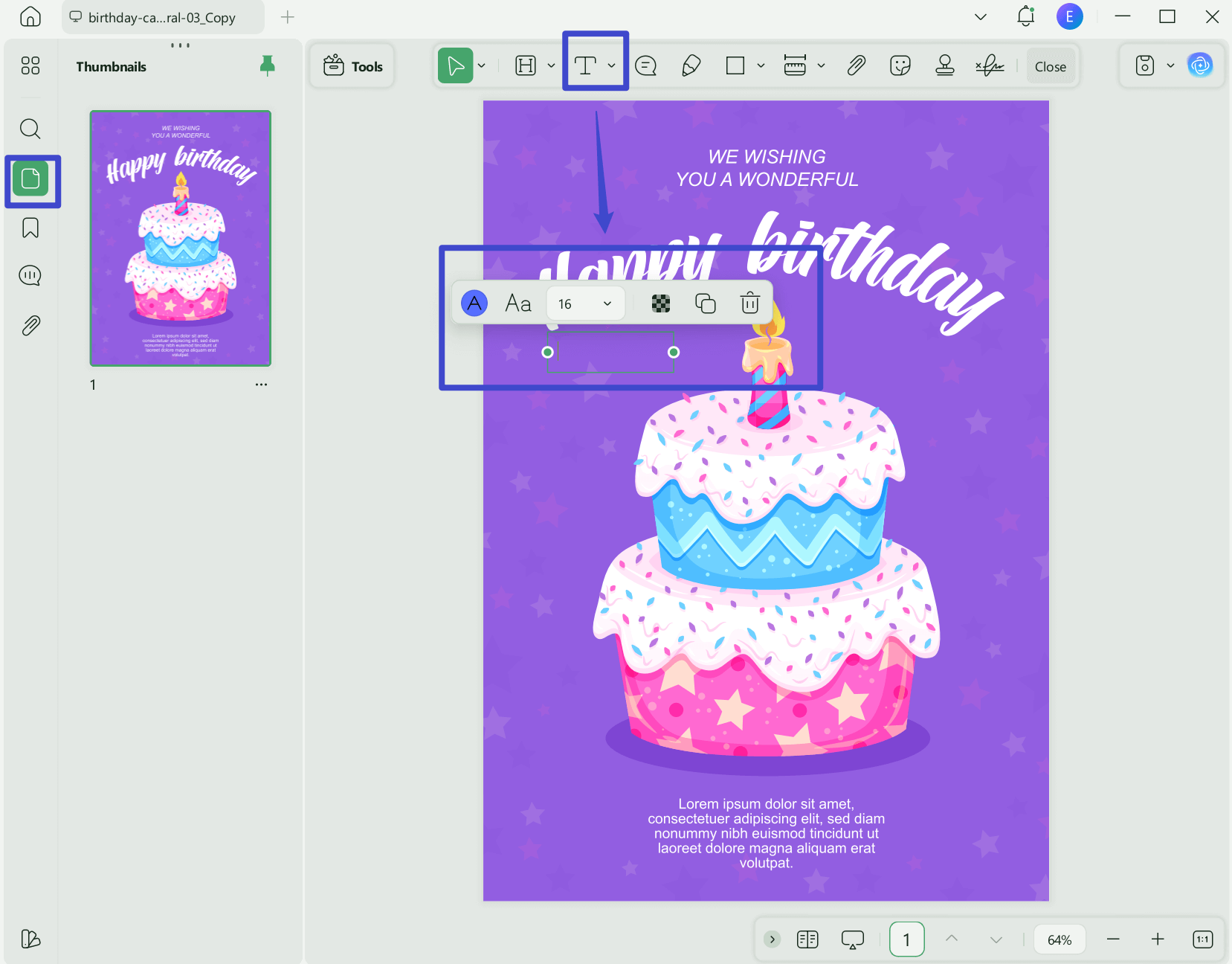Select the Text comment tool

(586, 66)
